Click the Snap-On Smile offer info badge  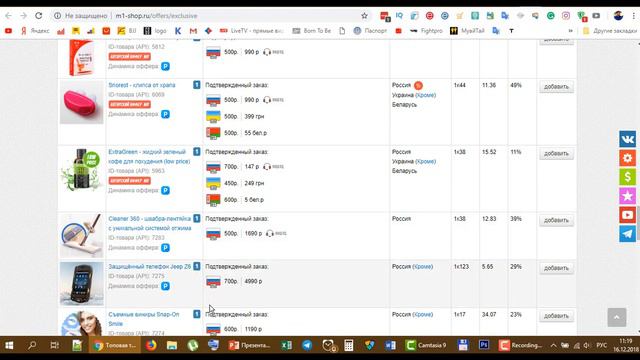pos(197,314)
